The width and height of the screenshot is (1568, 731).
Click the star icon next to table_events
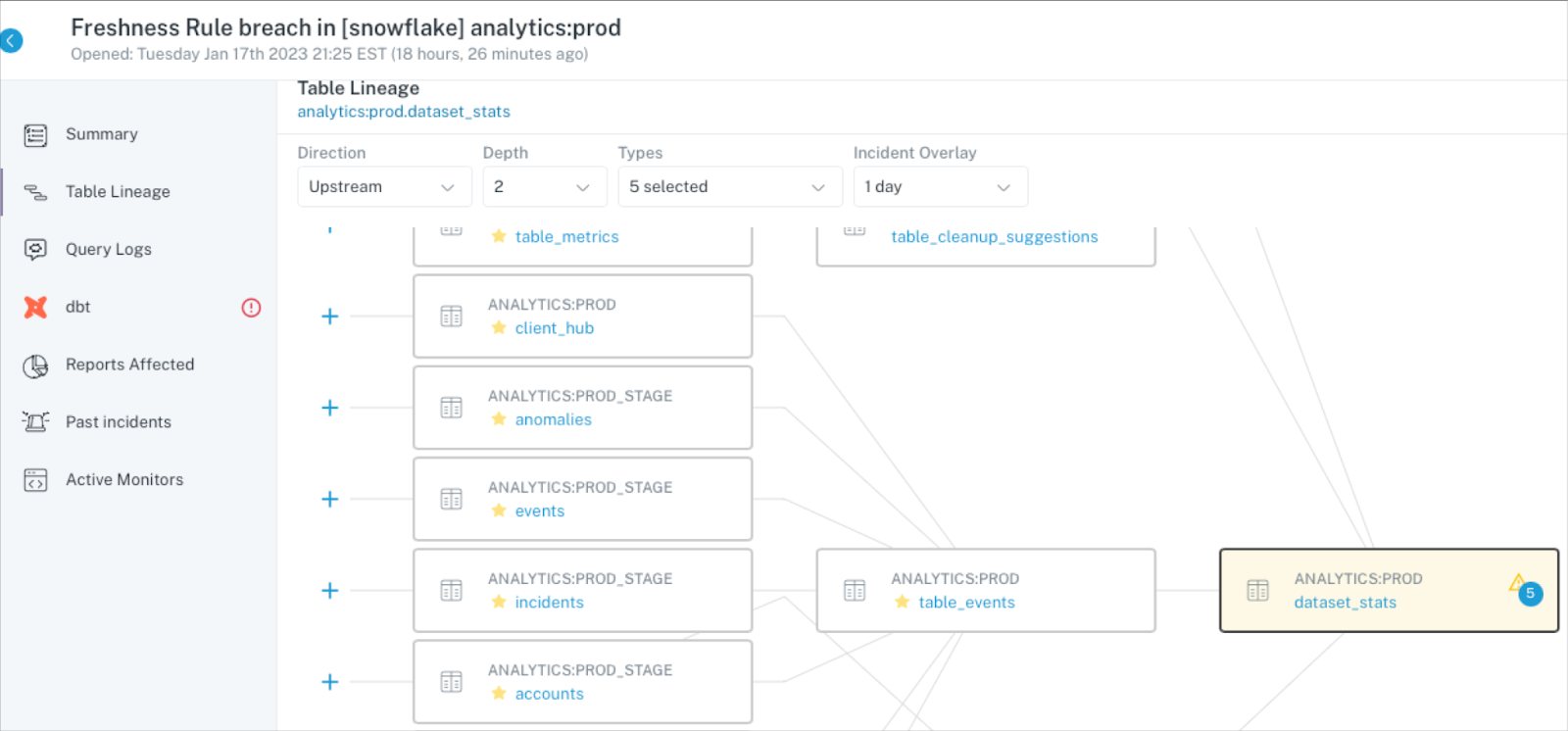pyautogui.click(x=902, y=602)
